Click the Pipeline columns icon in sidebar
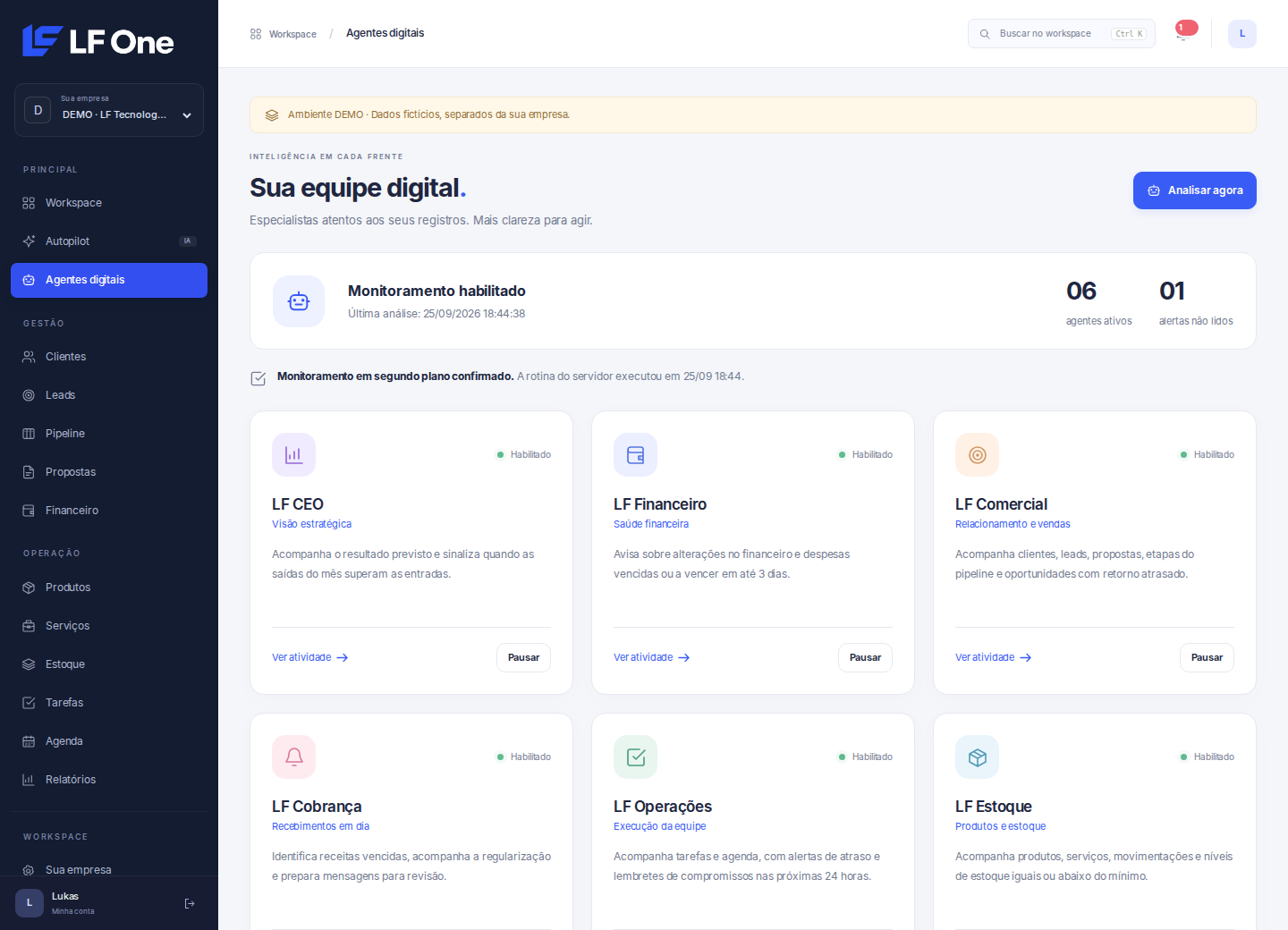The image size is (1288, 930). [29, 434]
